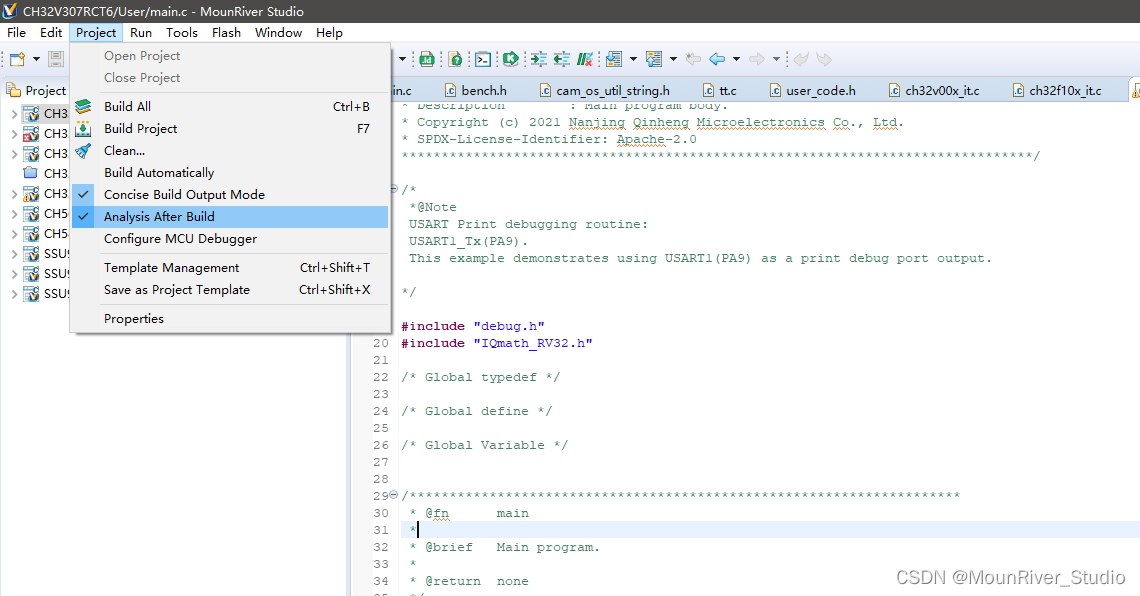Choose Save as Project Template
Viewport: 1140px width, 596px height.
(230, 290)
